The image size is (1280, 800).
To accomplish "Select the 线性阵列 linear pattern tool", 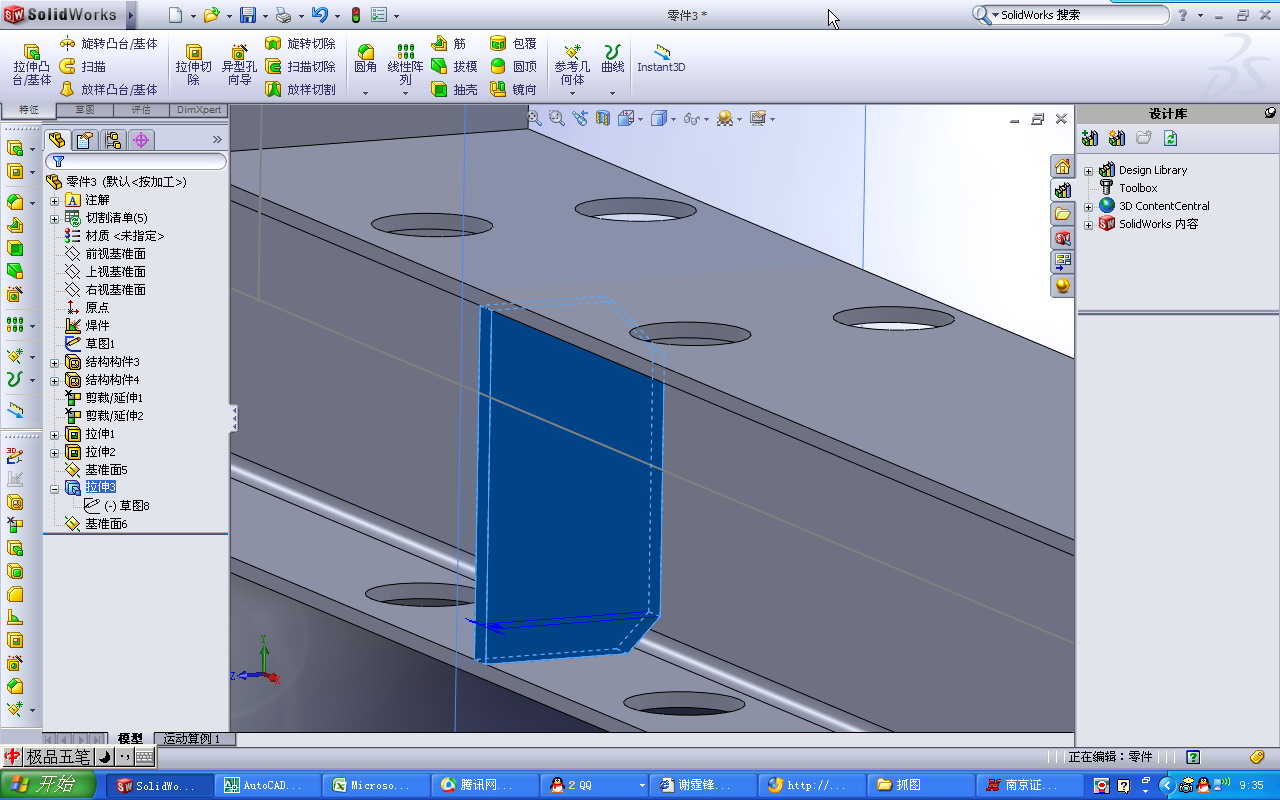I will click(405, 65).
